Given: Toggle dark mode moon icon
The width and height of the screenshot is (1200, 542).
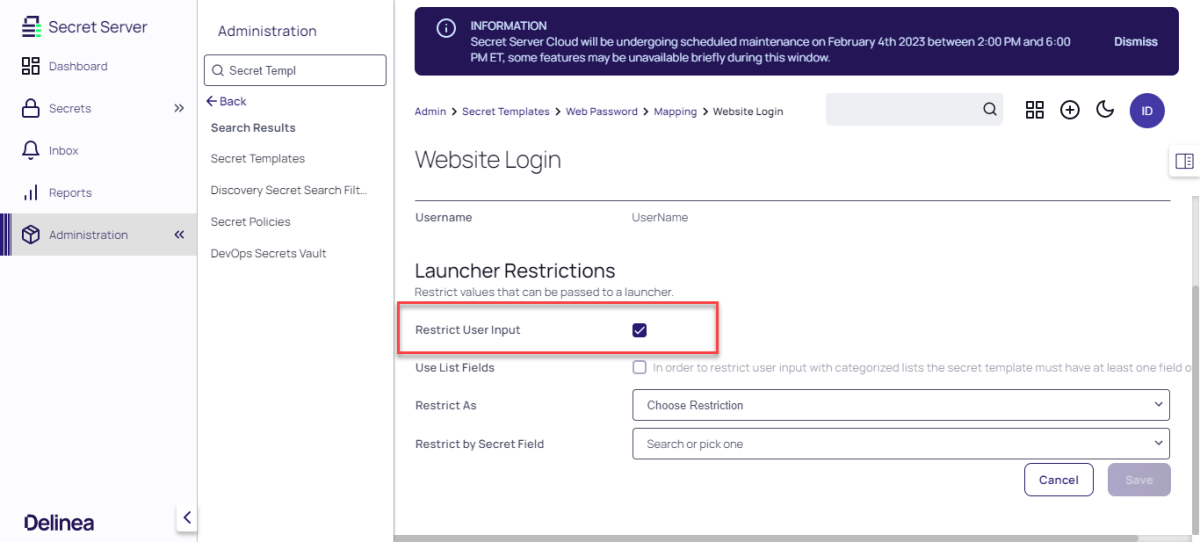Looking at the screenshot, I should coord(1105,110).
